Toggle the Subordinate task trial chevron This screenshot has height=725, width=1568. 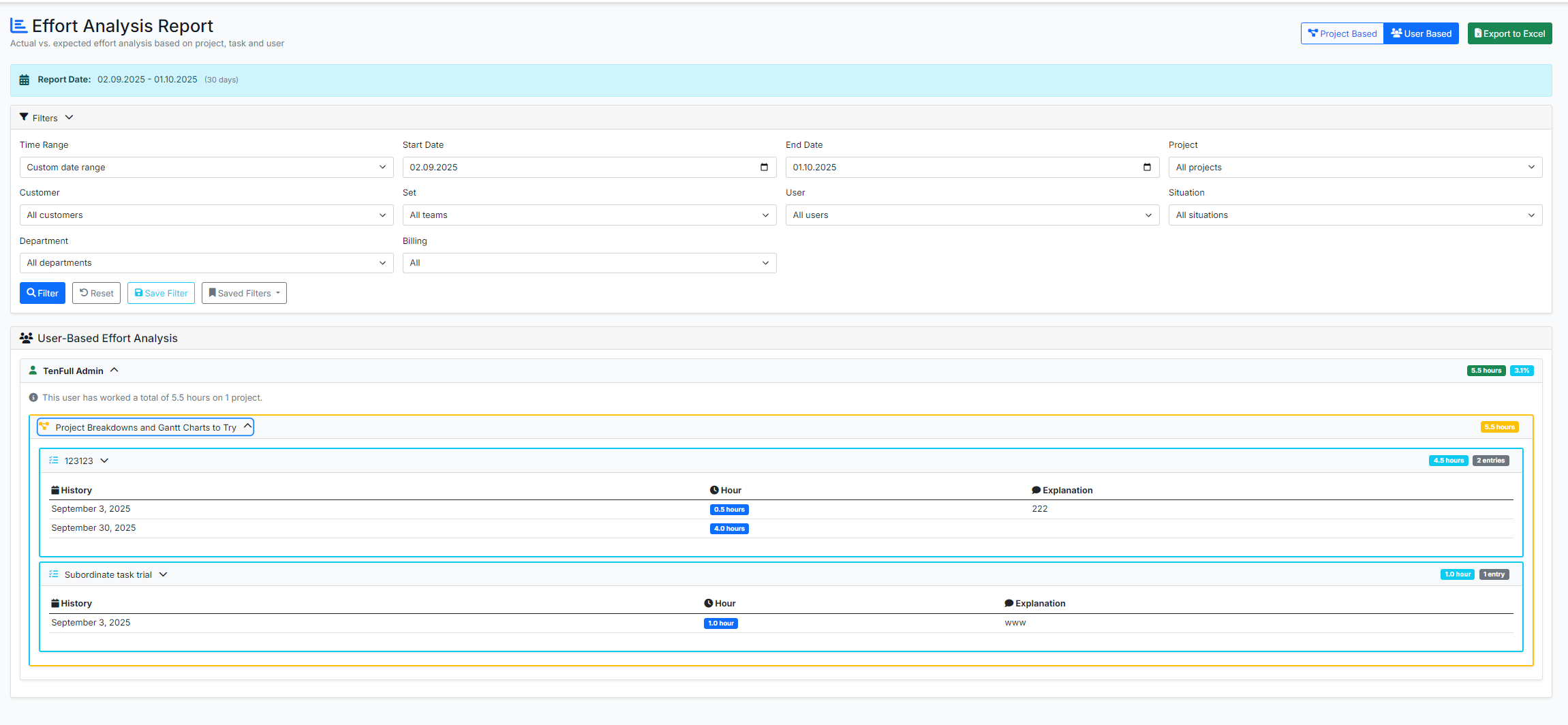(x=163, y=574)
